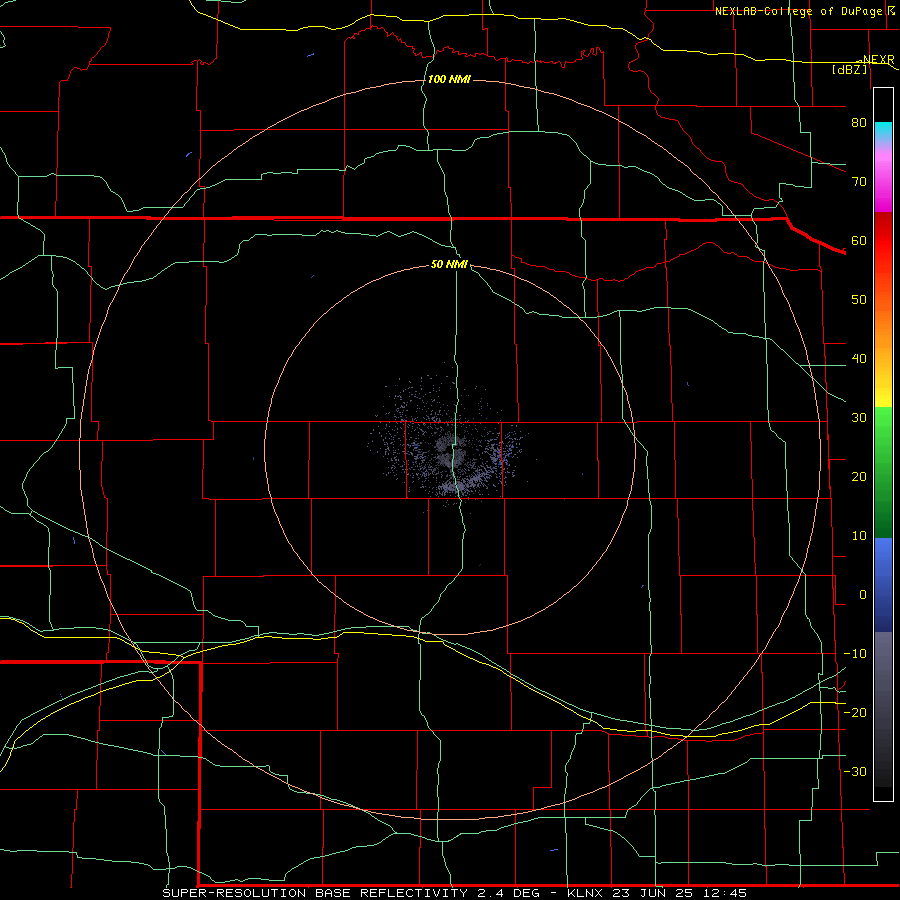This screenshot has width=900, height=900.
Task: Click the [dBZ] unit label
Action: click(849, 69)
